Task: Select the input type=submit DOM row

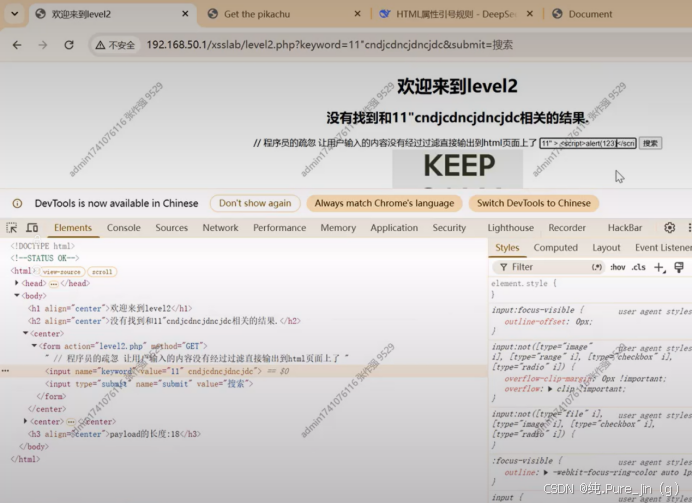Action: pyautogui.click(x=149, y=384)
